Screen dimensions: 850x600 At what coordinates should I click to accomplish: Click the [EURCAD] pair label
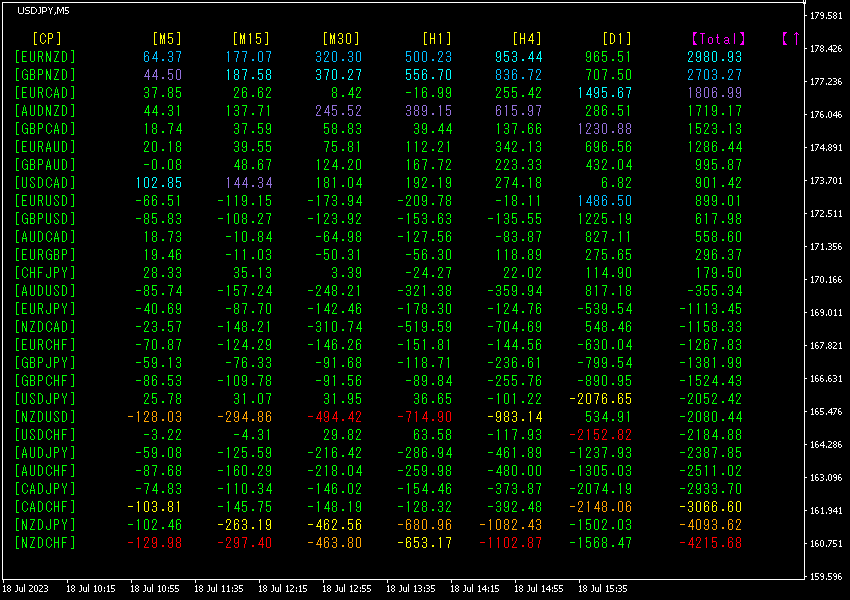click(45, 93)
